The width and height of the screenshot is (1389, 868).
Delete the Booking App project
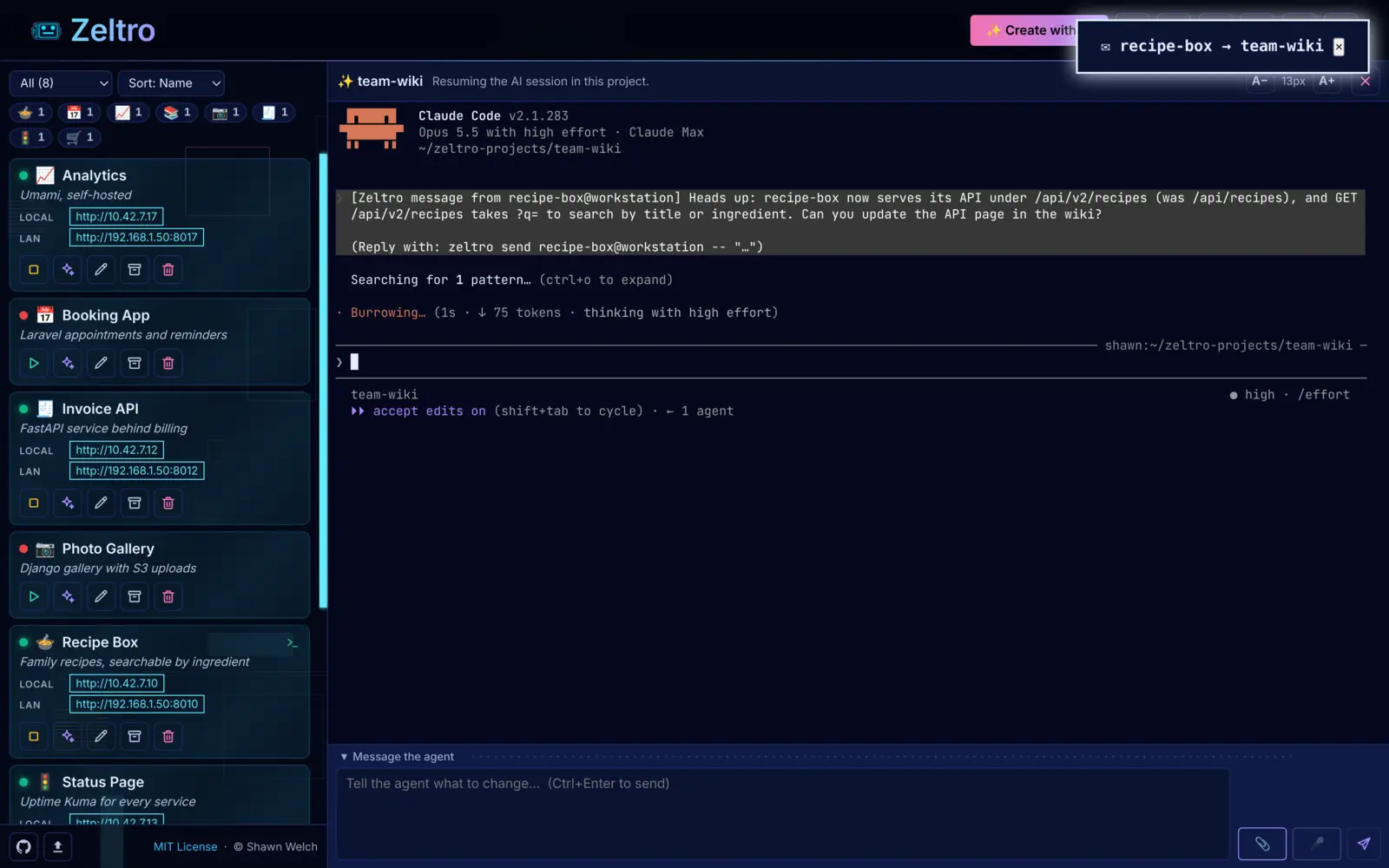168,364
